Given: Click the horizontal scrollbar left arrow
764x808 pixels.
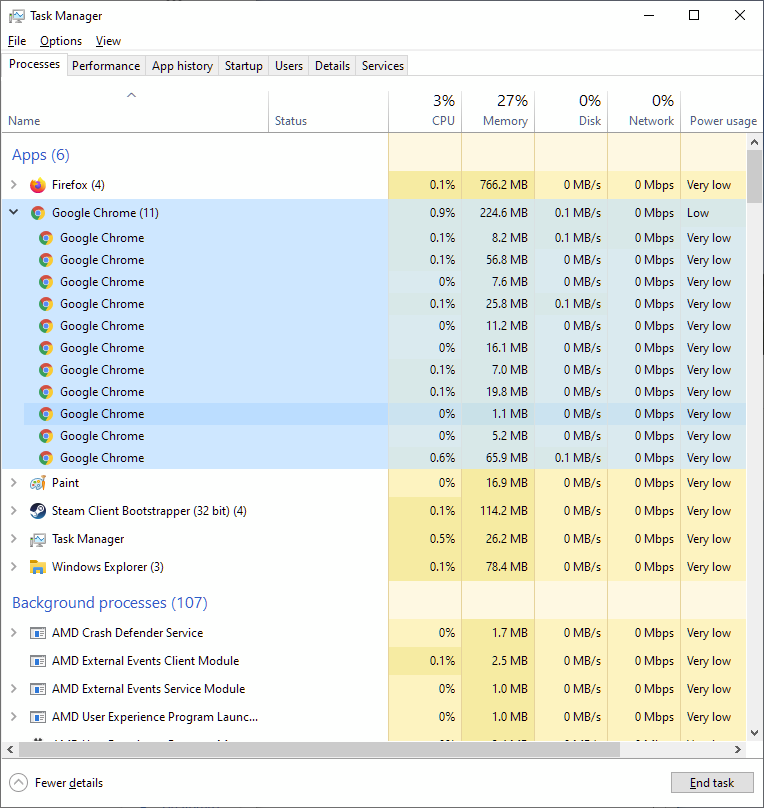Looking at the screenshot, I should [x=10, y=750].
